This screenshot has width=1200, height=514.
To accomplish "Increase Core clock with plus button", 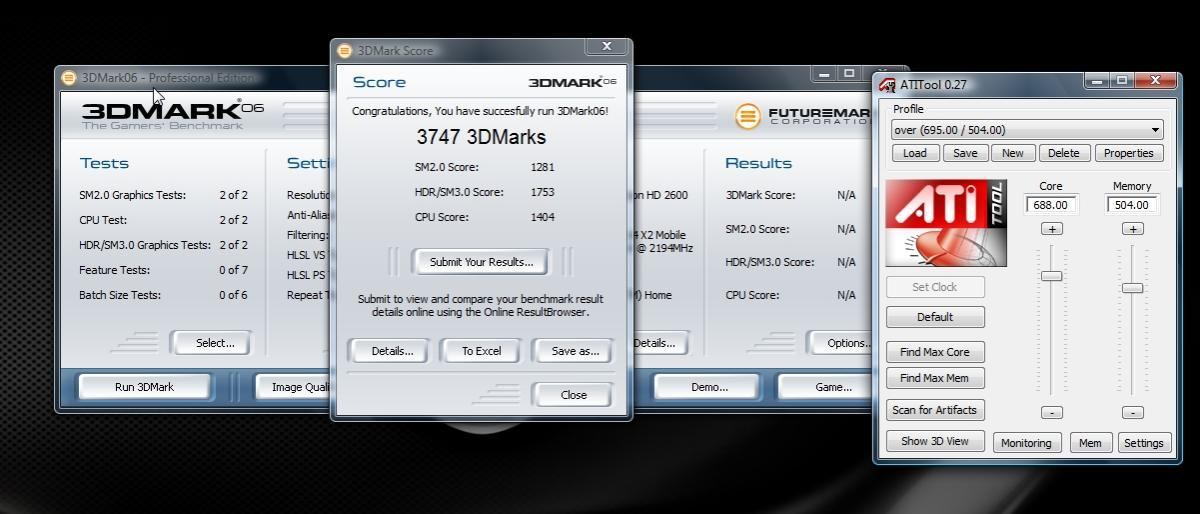I will click(x=1051, y=229).
